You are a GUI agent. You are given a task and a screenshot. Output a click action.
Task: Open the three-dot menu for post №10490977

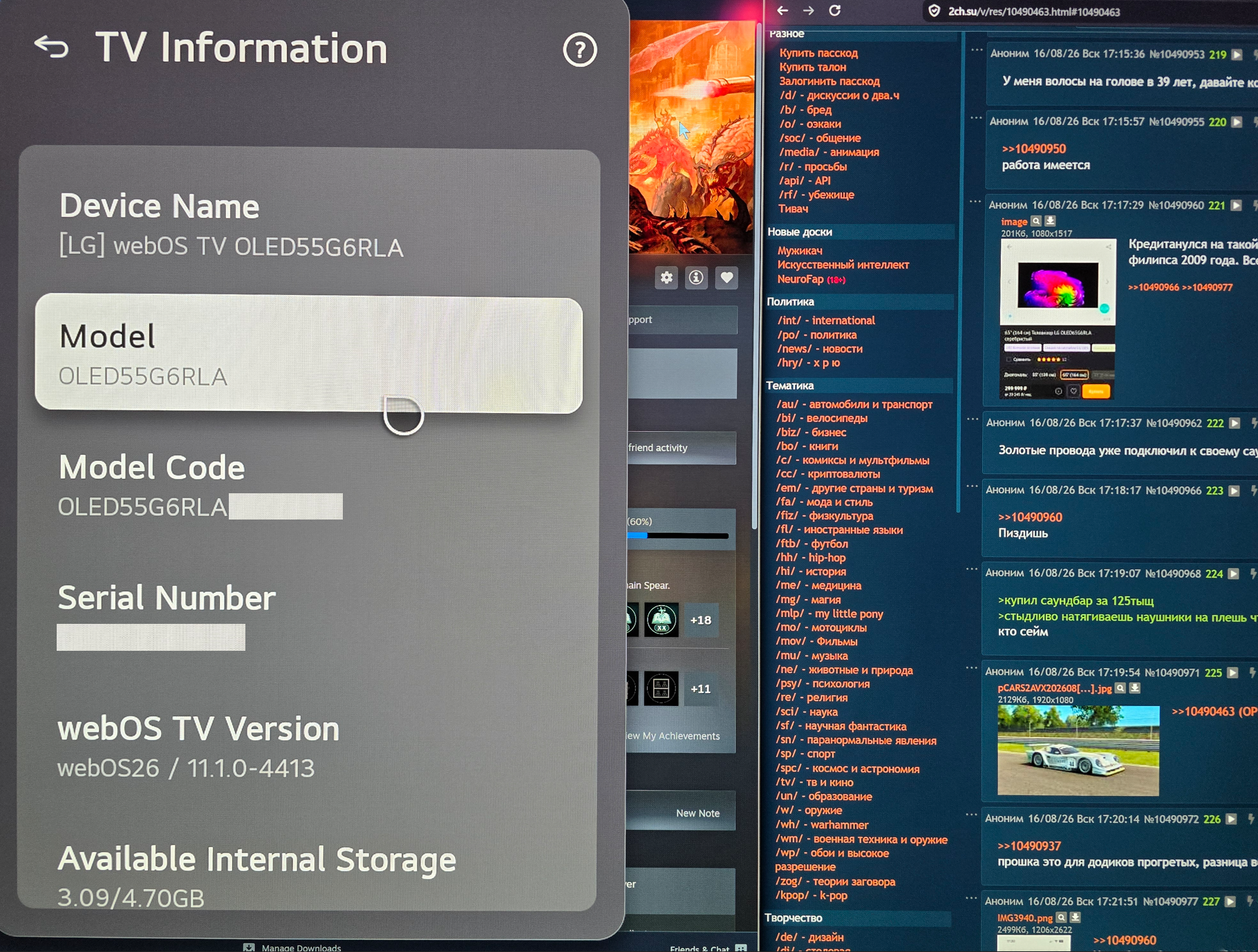click(x=970, y=897)
